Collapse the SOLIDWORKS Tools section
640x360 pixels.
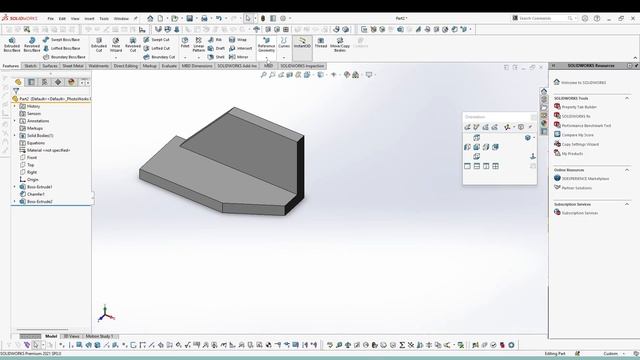pyautogui.click(x=627, y=98)
